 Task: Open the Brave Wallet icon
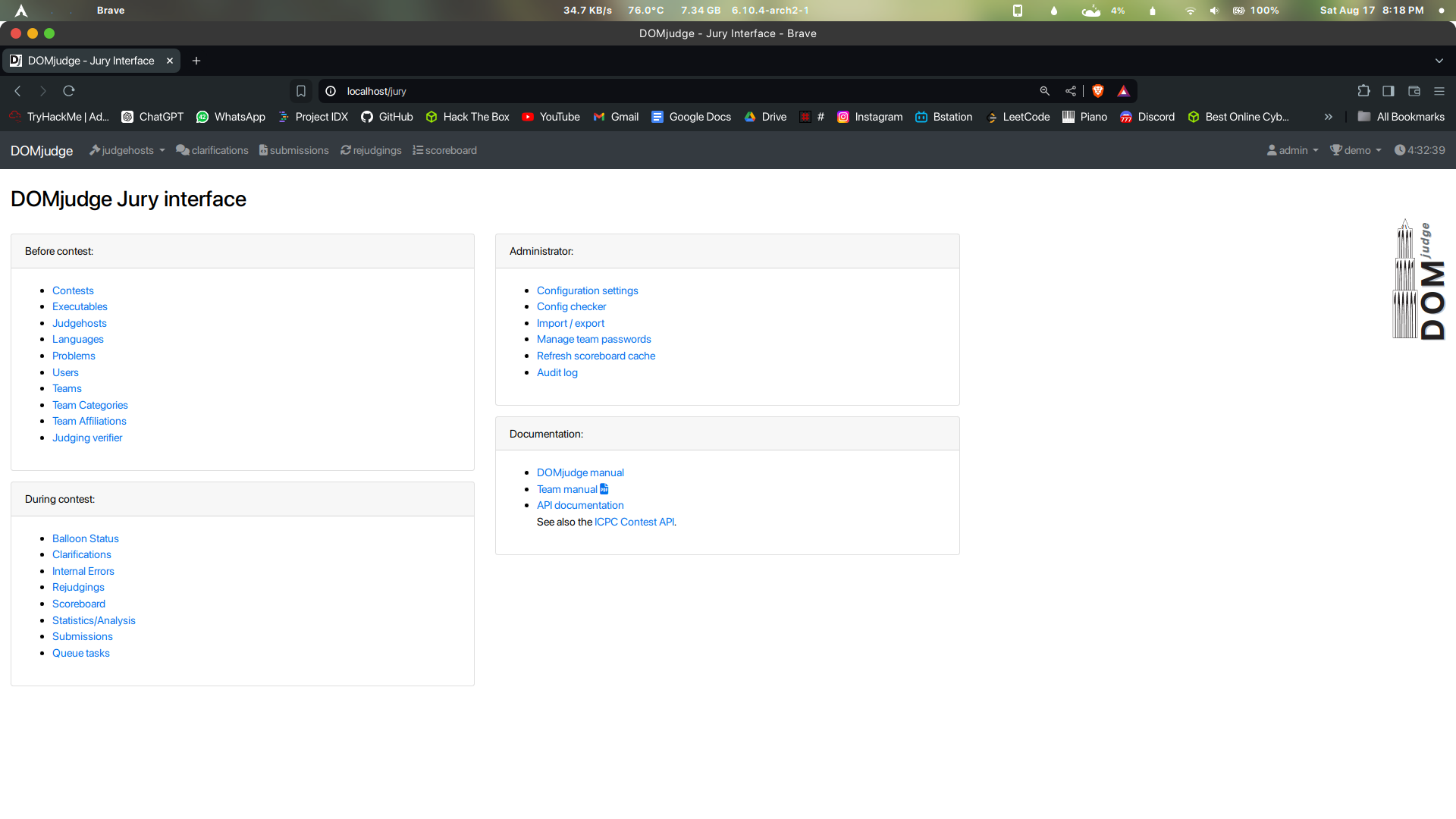(x=1414, y=91)
